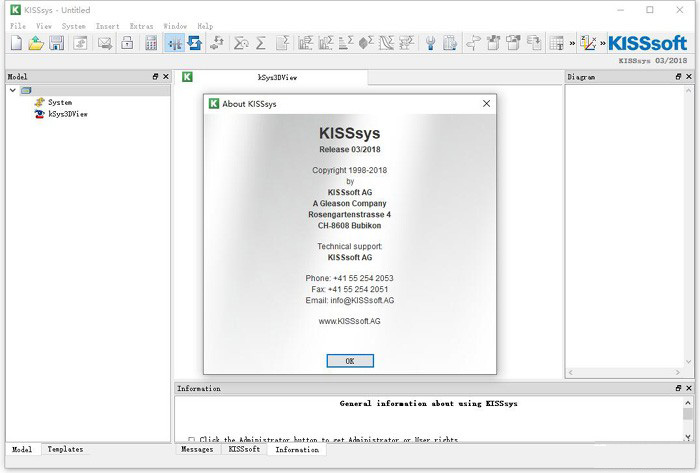Image resolution: width=700 pixels, height=473 pixels.
Task: Click the cube with sigma toolbar icon
Action: [x=366, y=43]
